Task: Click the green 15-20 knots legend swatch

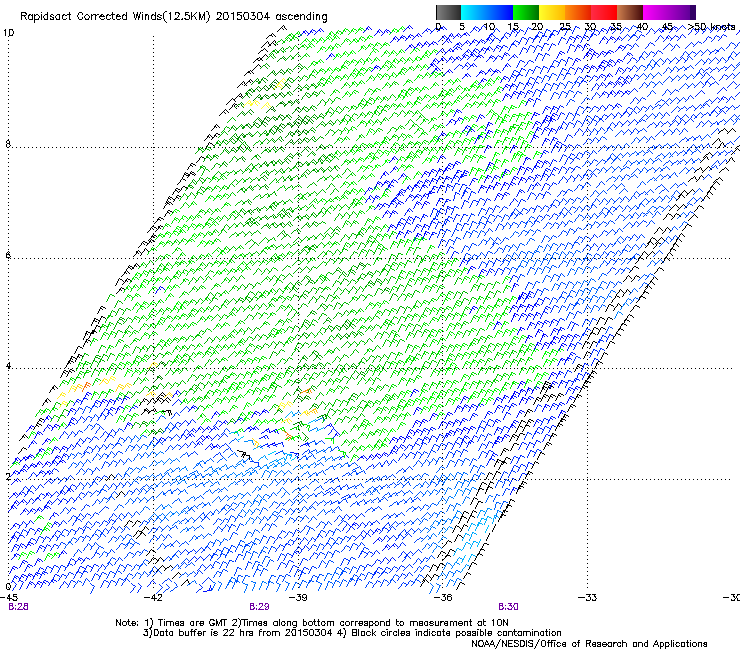Action: pos(526,12)
